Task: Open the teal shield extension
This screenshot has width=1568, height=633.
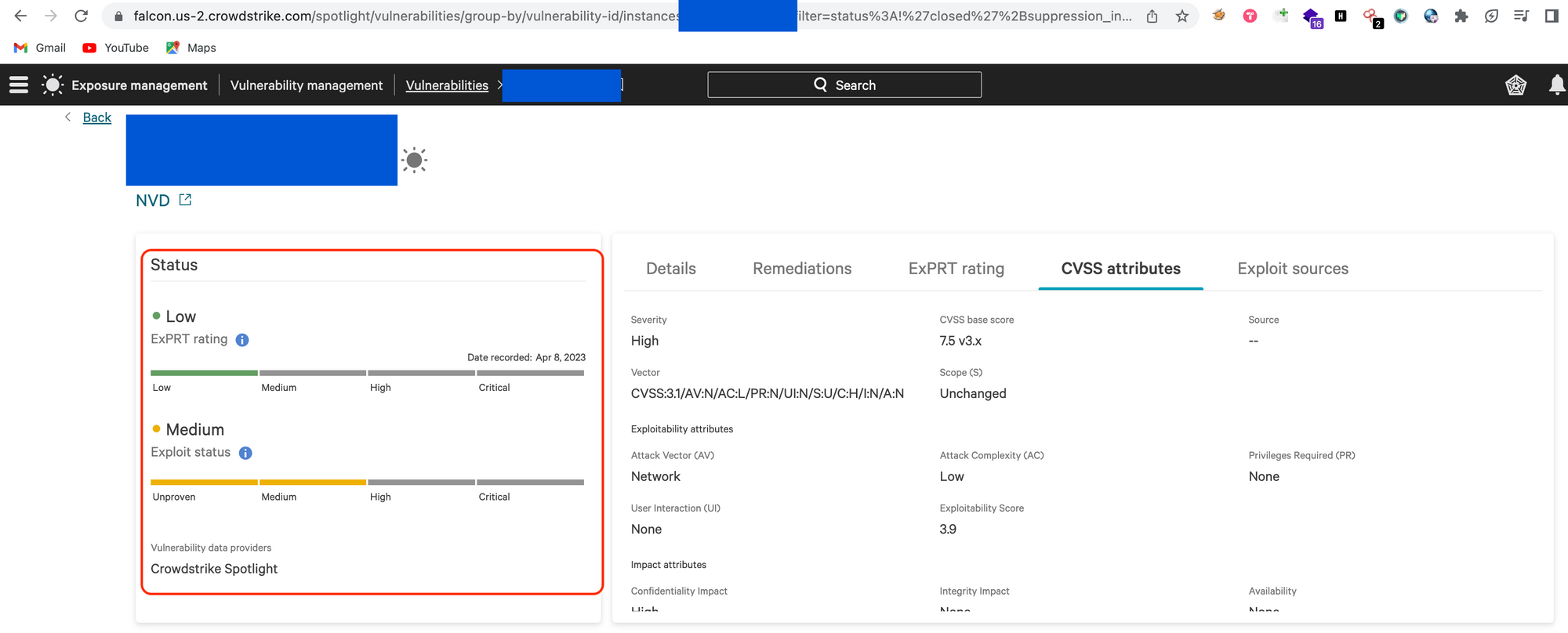Action: pos(1401,16)
